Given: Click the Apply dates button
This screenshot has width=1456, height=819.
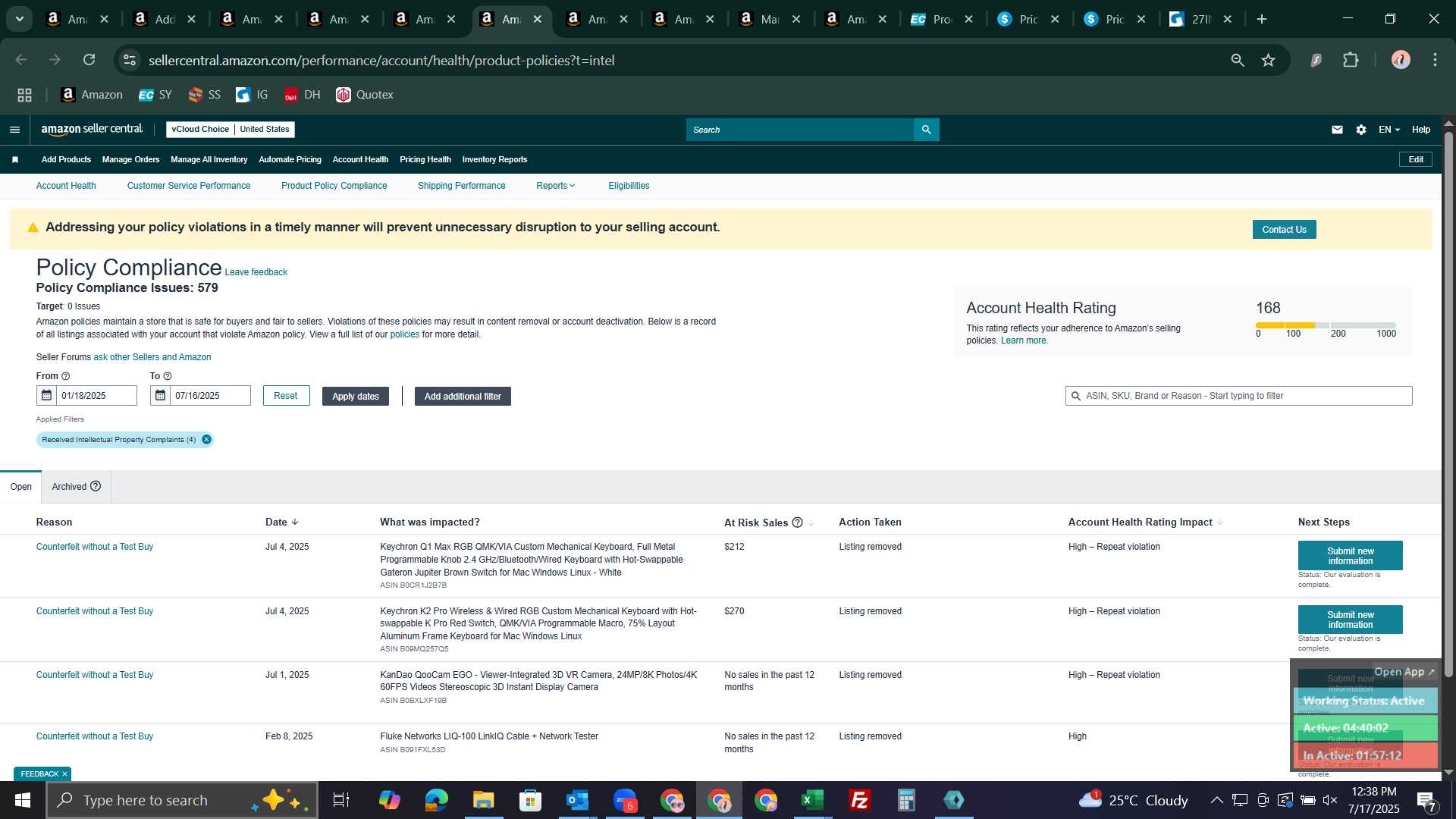Looking at the screenshot, I should (x=355, y=397).
